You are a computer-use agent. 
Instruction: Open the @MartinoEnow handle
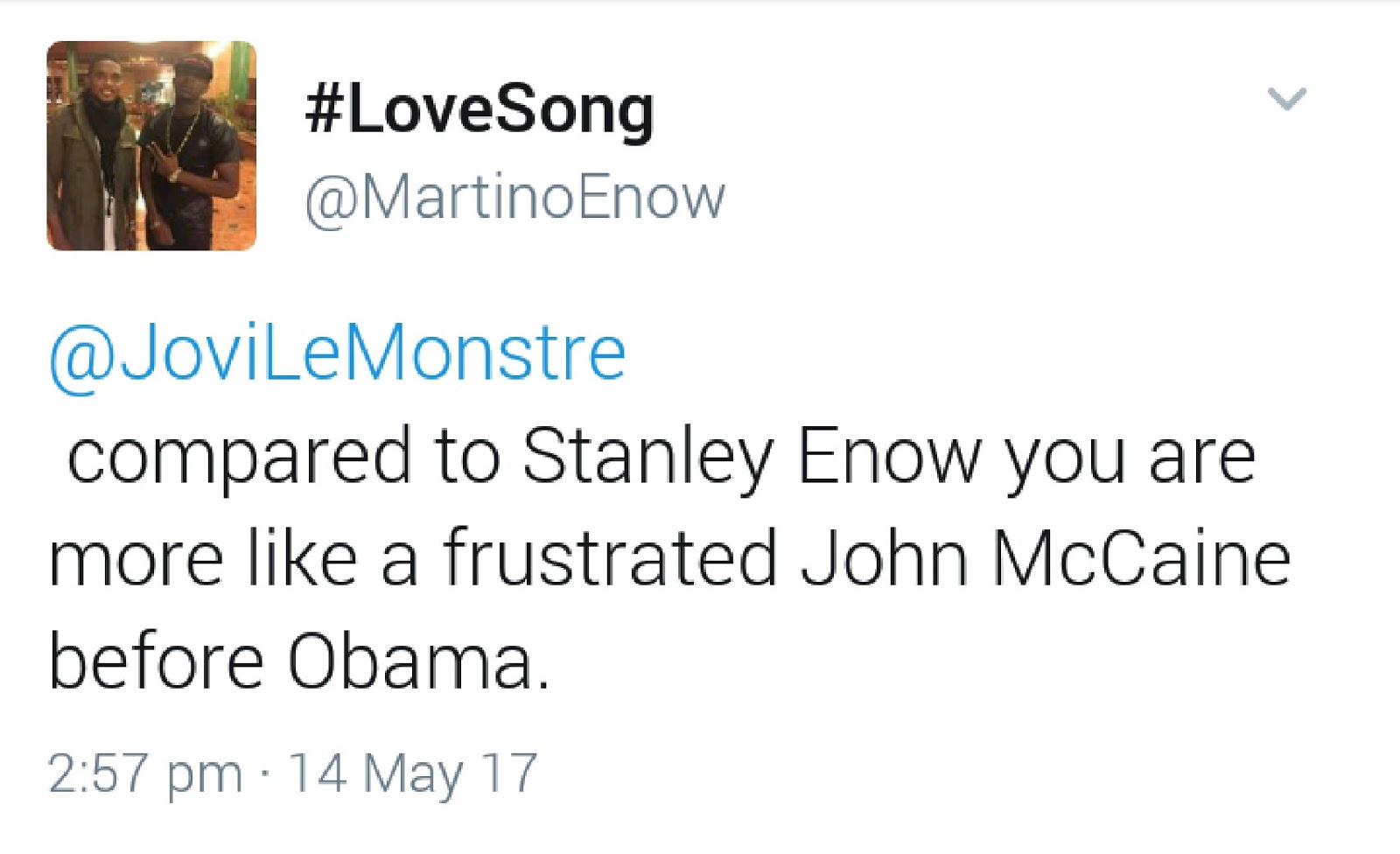(x=510, y=194)
